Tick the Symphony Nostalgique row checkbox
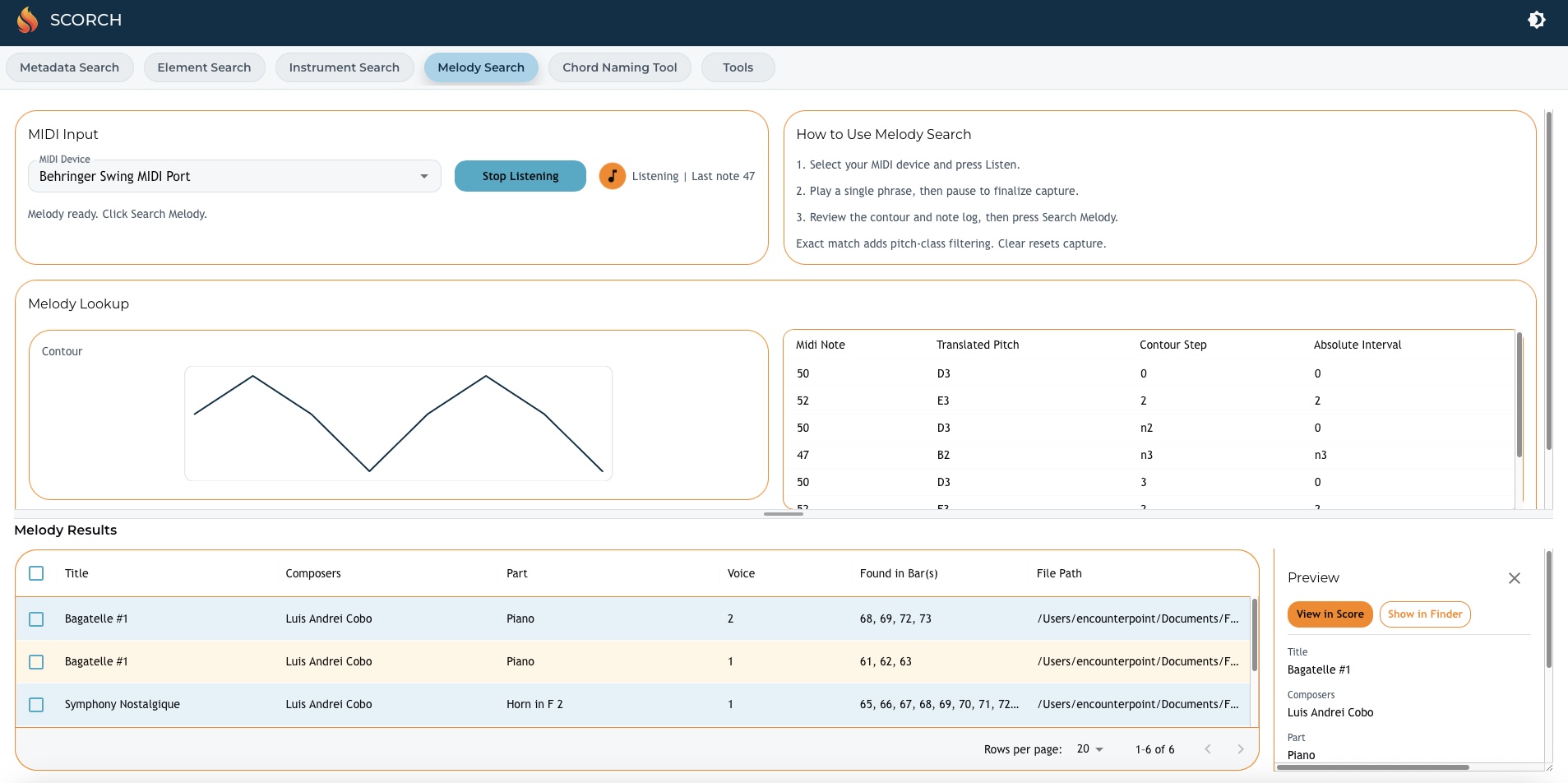Image resolution: width=1568 pixels, height=783 pixels. (36, 705)
